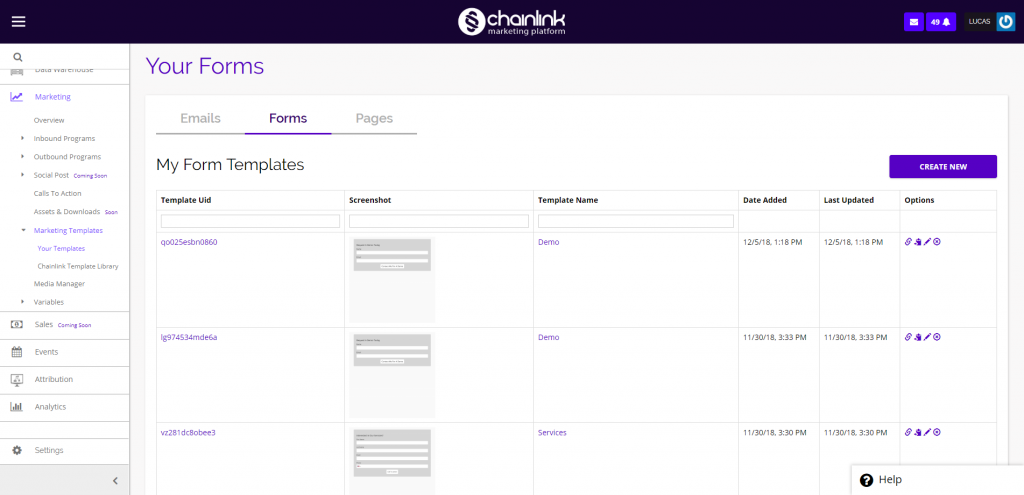
Task: Click the pencil edit icon for form qo025esbn0860
Action: point(927,242)
